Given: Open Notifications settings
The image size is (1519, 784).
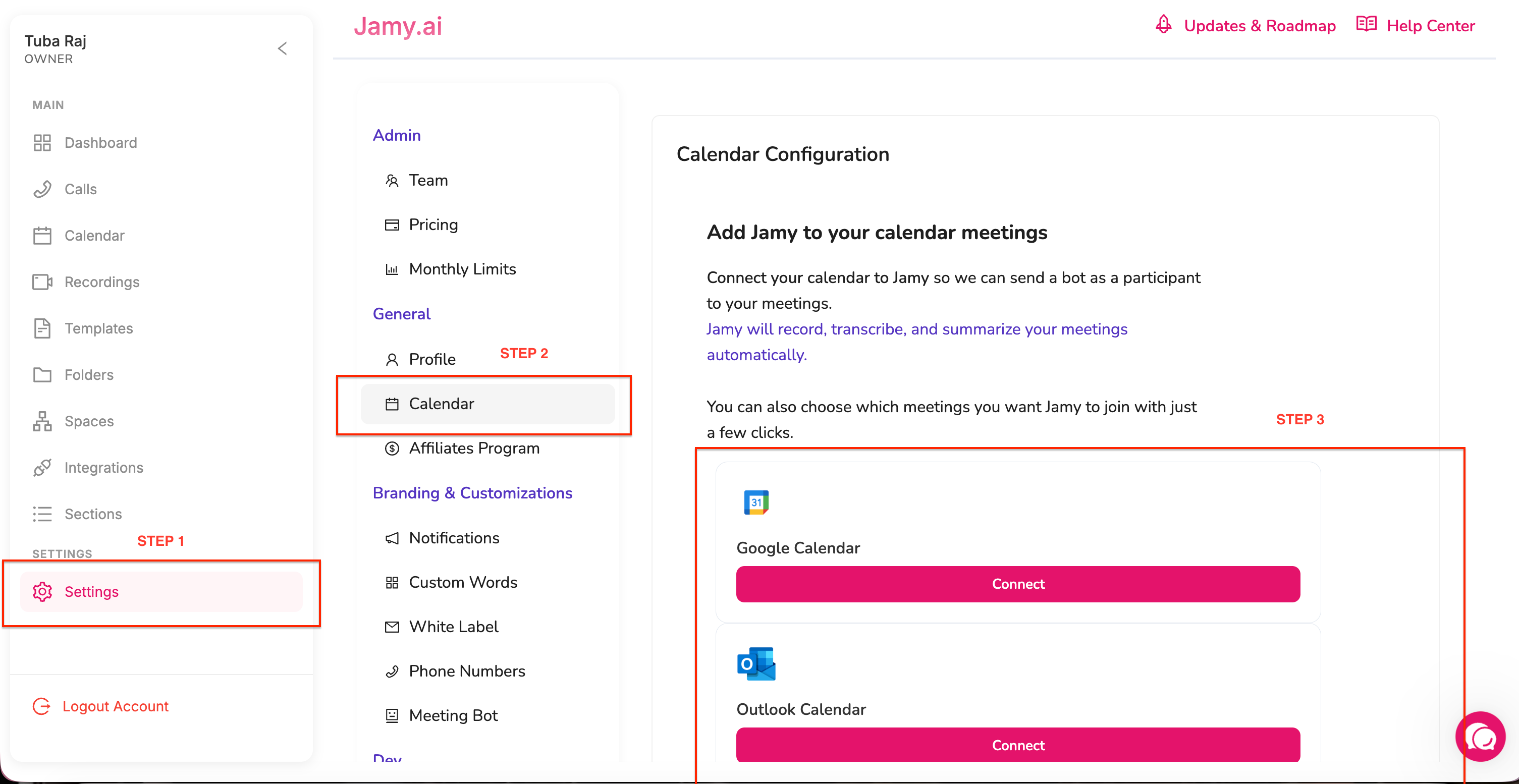Looking at the screenshot, I should click(454, 538).
